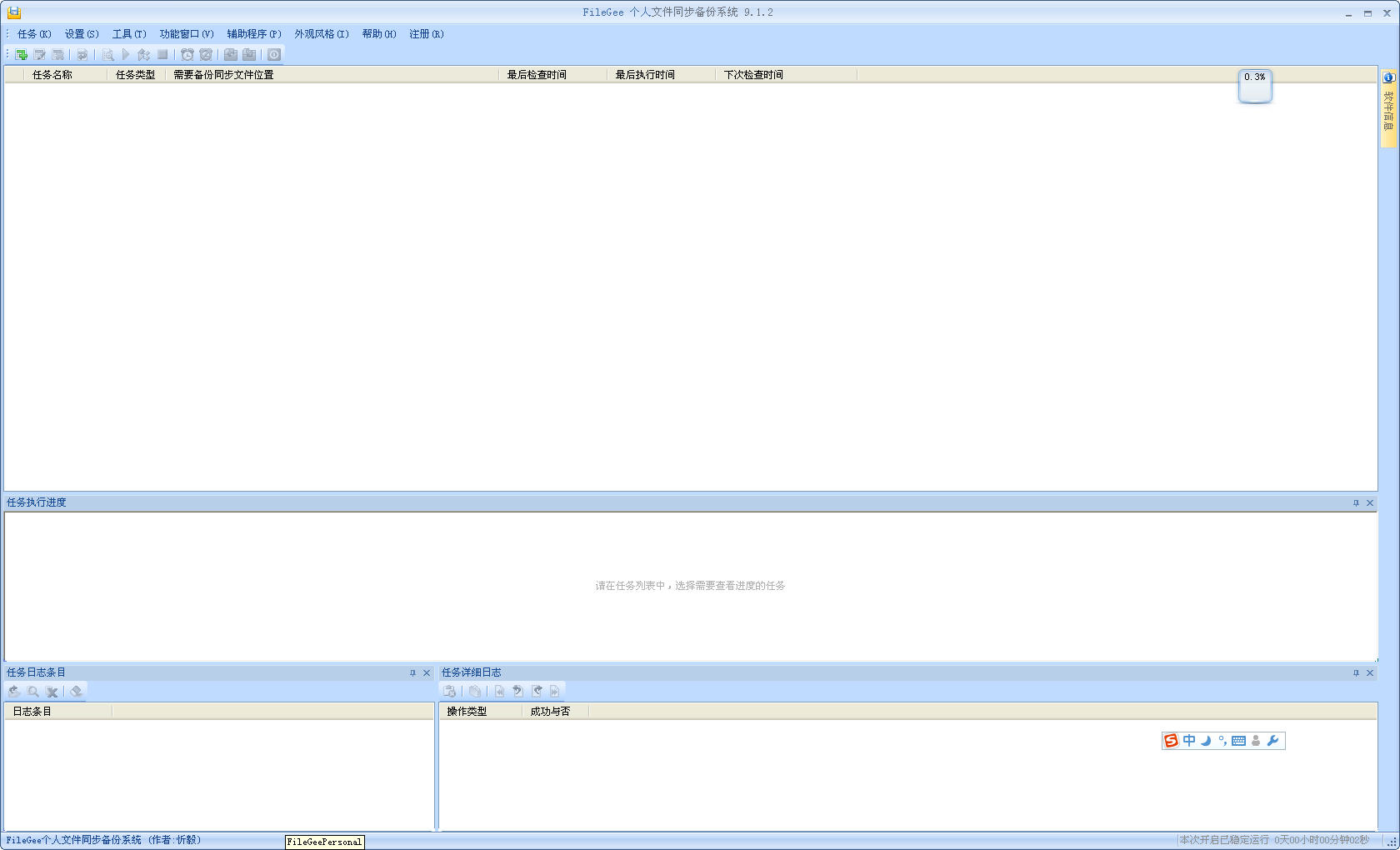
Task: Click the 下次检查时间 column header
Action: click(787, 75)
